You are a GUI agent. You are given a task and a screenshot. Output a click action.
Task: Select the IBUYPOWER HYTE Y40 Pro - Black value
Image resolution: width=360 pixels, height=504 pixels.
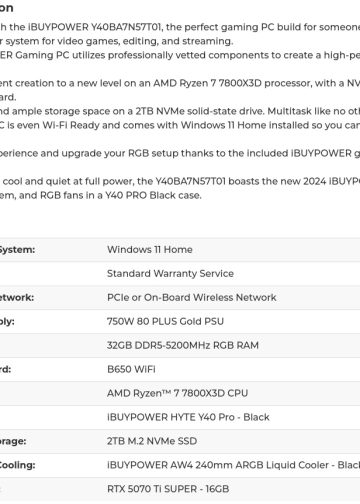click(x=188, y=417)
